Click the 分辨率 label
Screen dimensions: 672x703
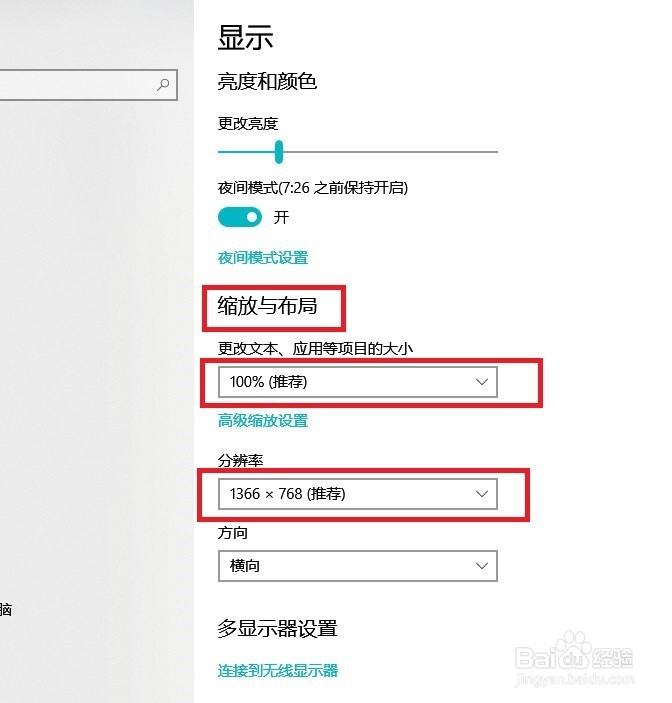[x=240, y=460]
